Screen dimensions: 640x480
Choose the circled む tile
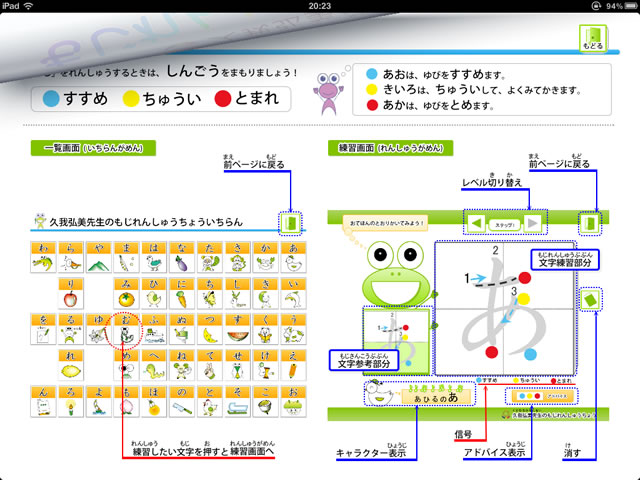pyautogui.click(x=126, y=329)
